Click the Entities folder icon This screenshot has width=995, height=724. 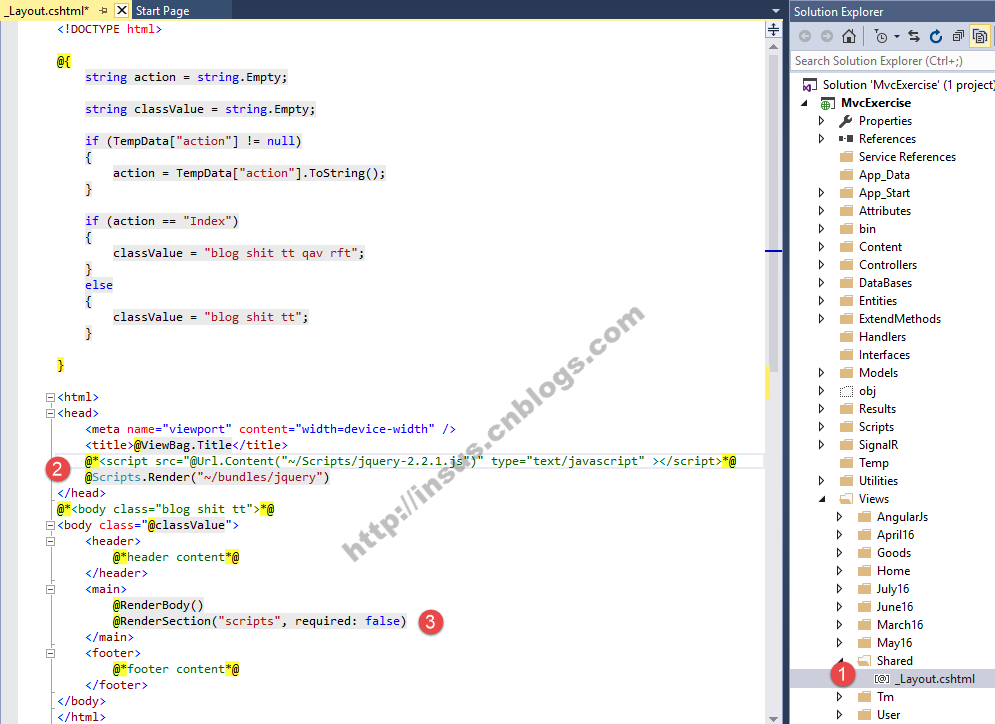[x=846, y=301]
